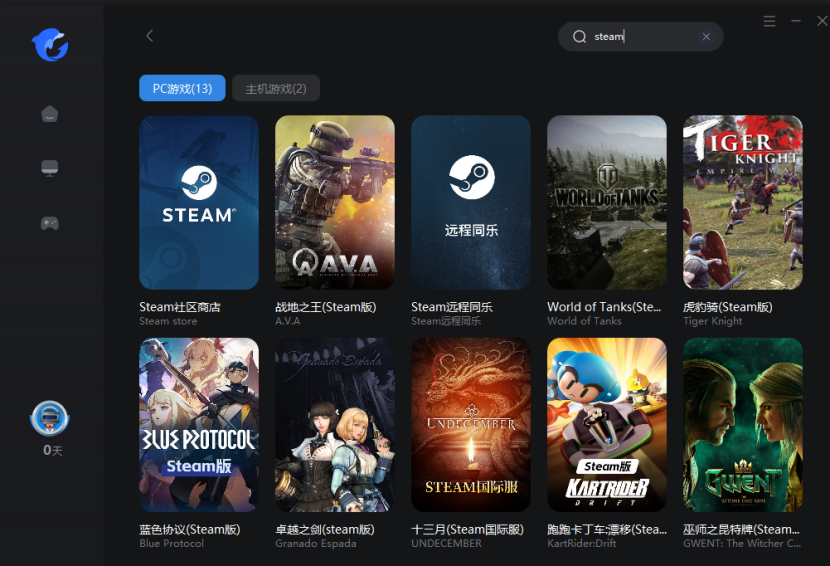
Task: Click the World of Tanks(Ste... title
Action: 604,307
